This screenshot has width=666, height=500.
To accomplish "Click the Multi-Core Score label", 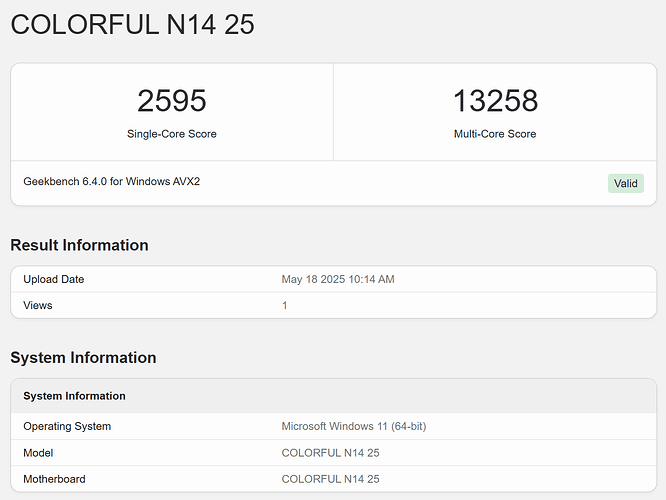I will tap(495, 134).
